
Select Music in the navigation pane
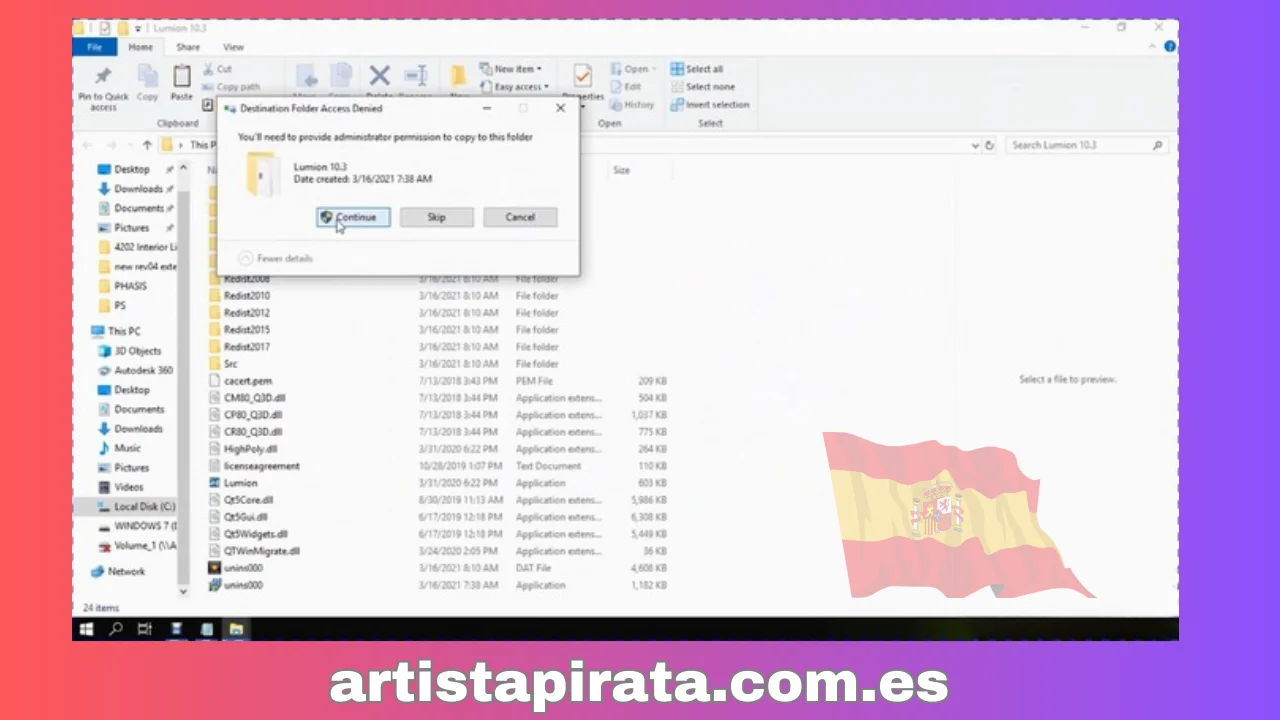127,448
